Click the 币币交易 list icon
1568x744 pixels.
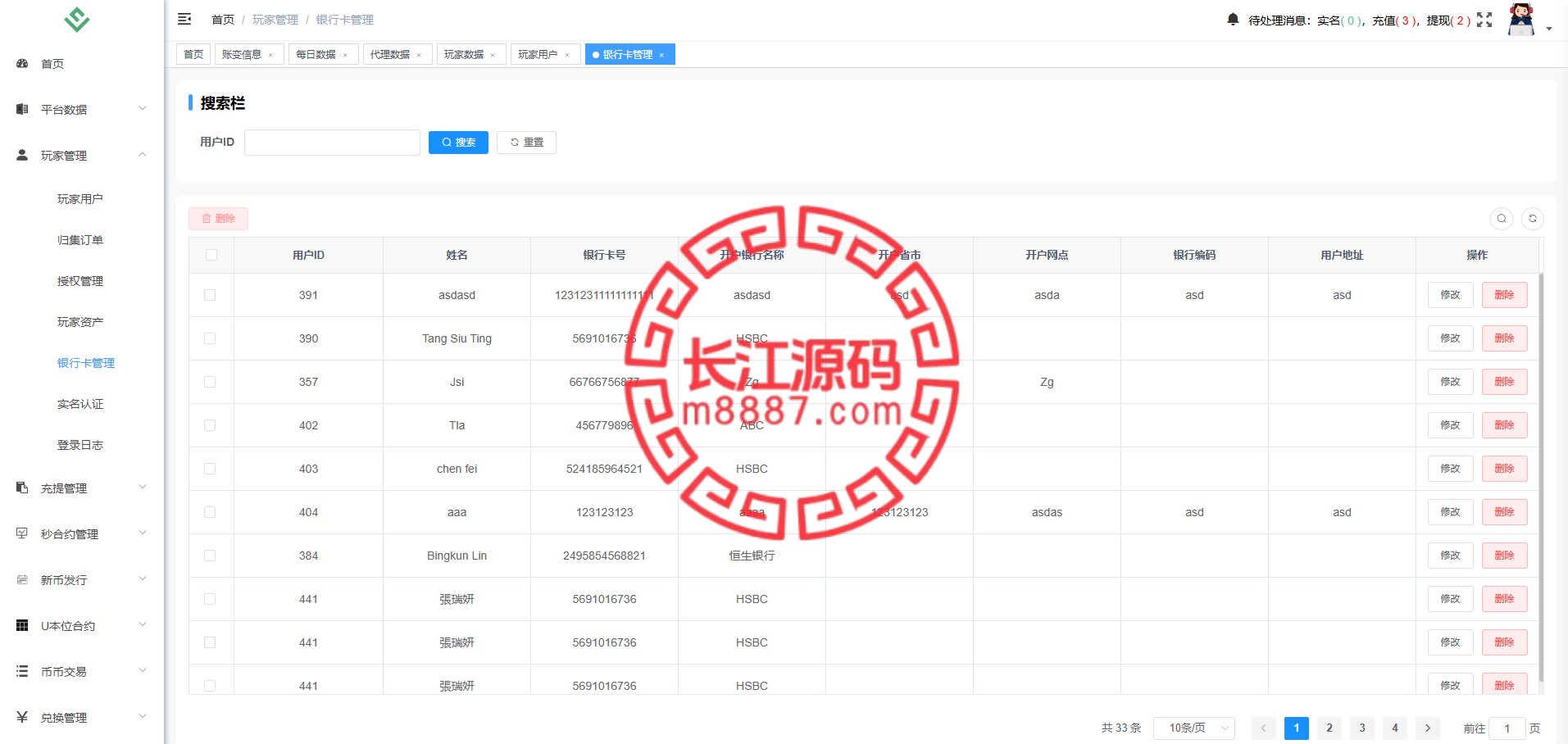[x=22, y=671]
